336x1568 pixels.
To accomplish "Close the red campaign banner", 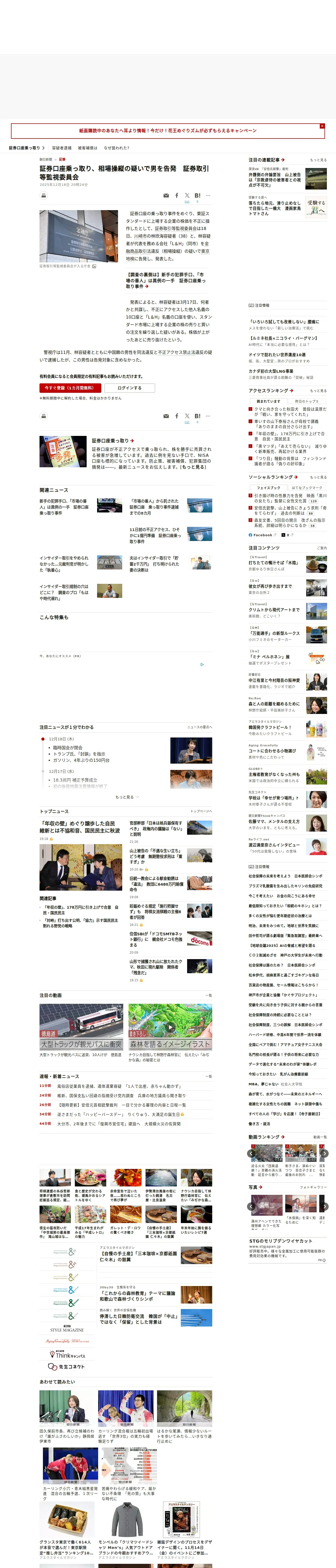I will pyautogui.click(x=322, y=126).
